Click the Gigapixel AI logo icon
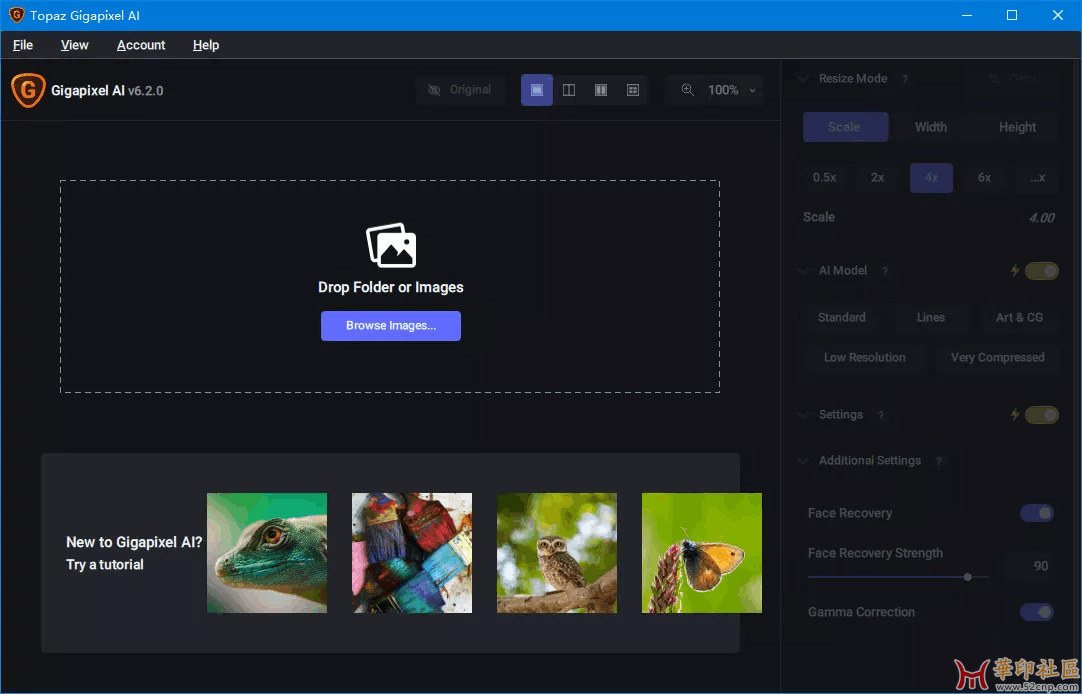This screenshot has width=1082, height=694. [27, 90]
